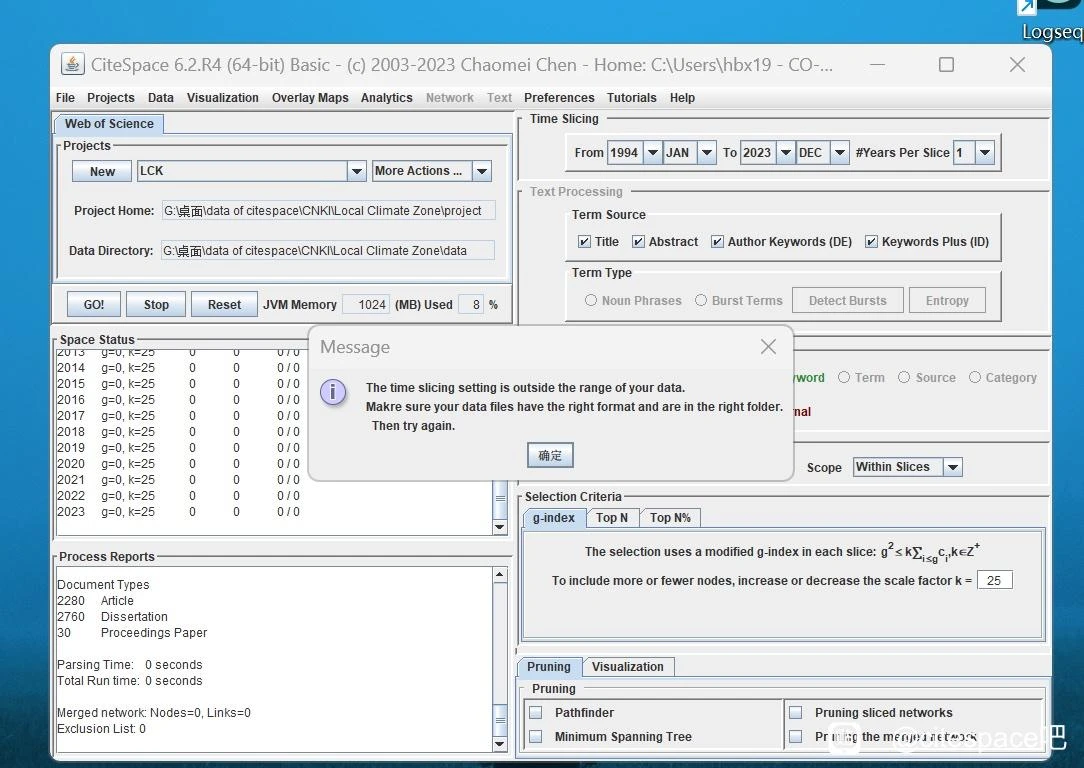Open the Help menu
Screen dimensions: 1084x768
tap(682, 97)
